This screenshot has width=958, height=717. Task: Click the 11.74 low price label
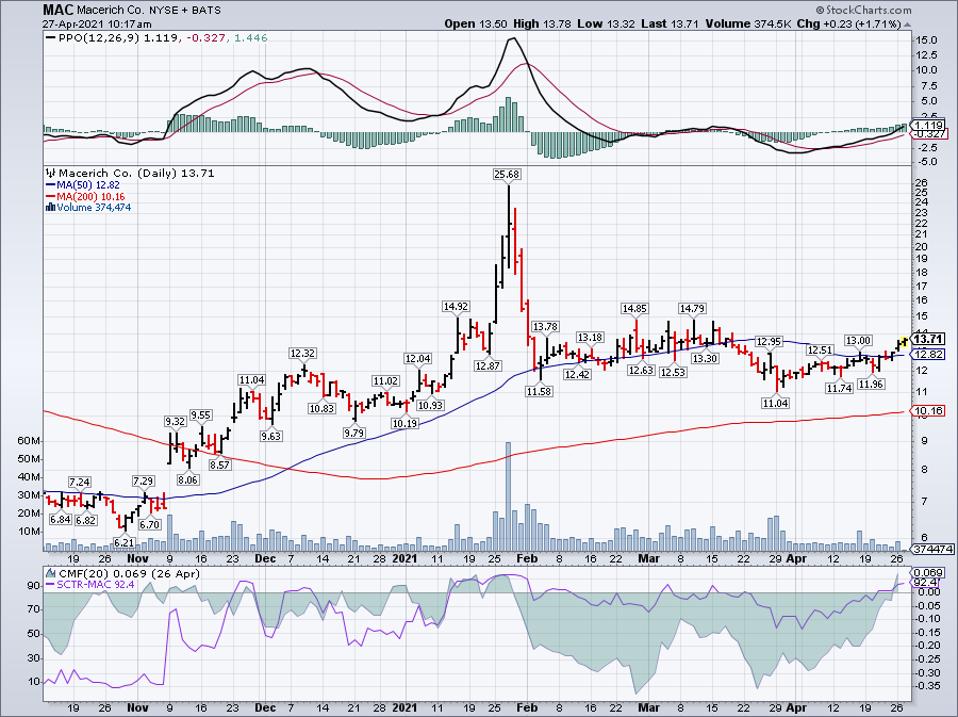[x=839, y=388]
